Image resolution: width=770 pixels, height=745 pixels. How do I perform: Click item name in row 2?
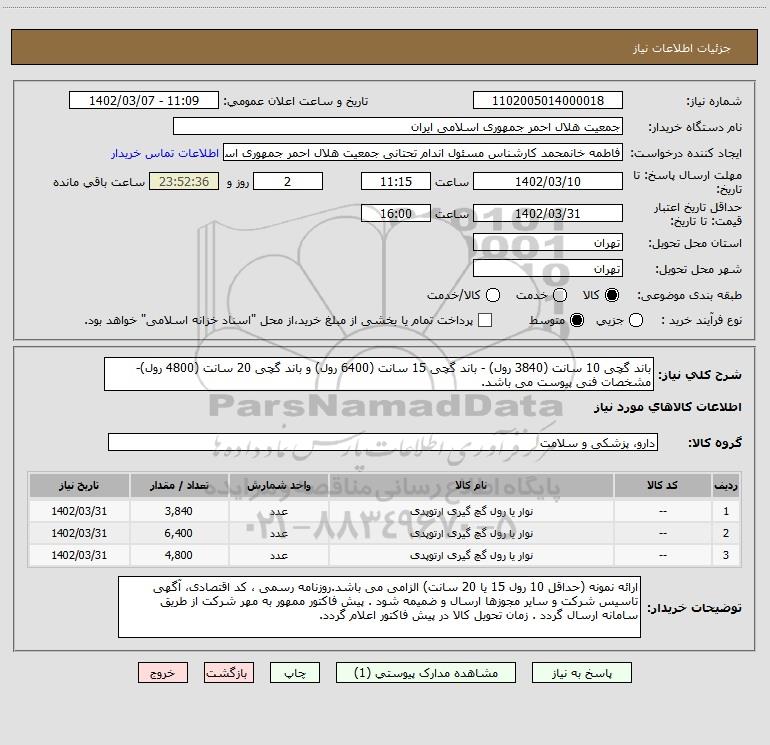point(471,533)
